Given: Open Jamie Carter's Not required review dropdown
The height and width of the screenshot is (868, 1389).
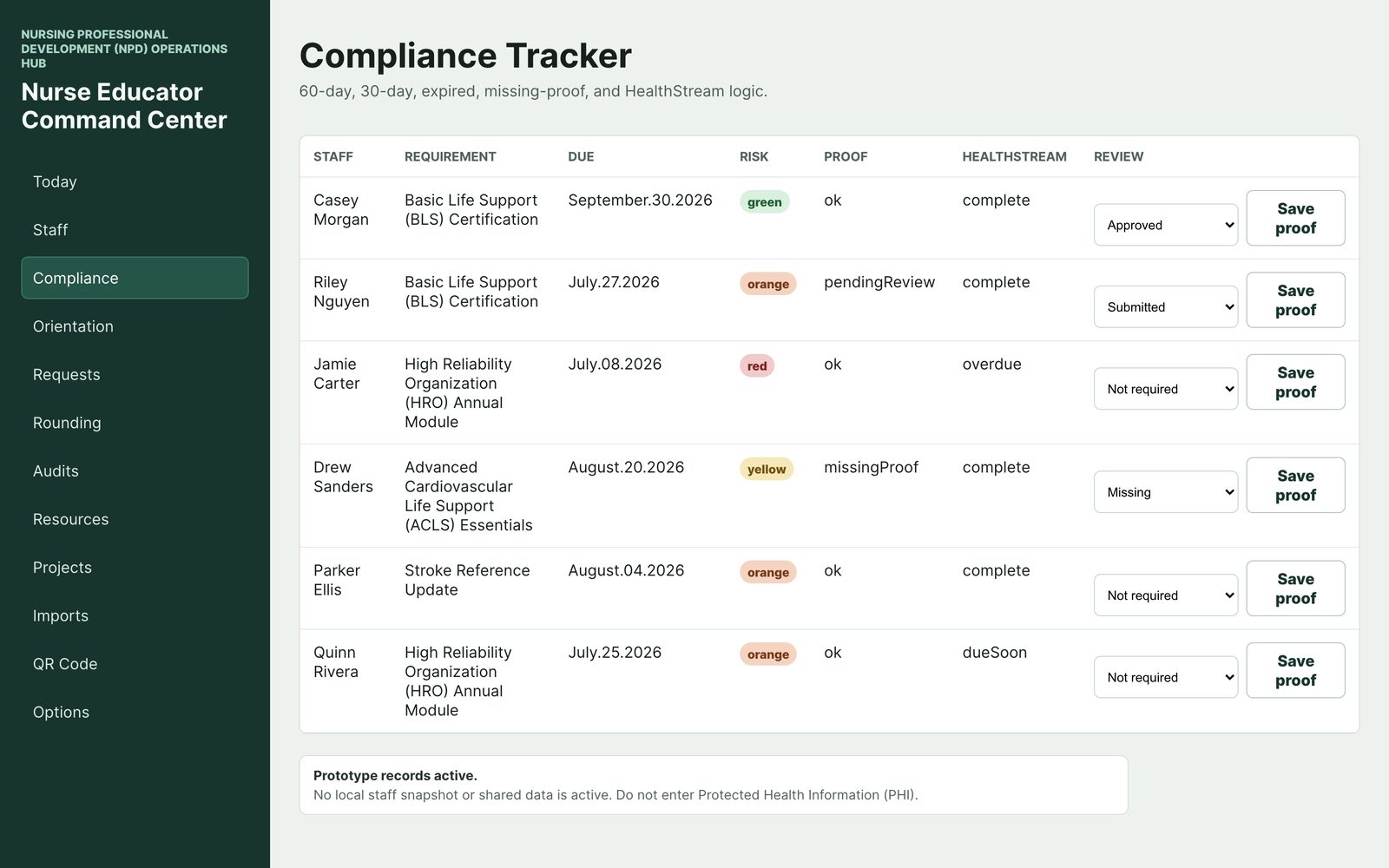Looking at the screenshot, I should pyautogui.click(x=1166, y=389).
